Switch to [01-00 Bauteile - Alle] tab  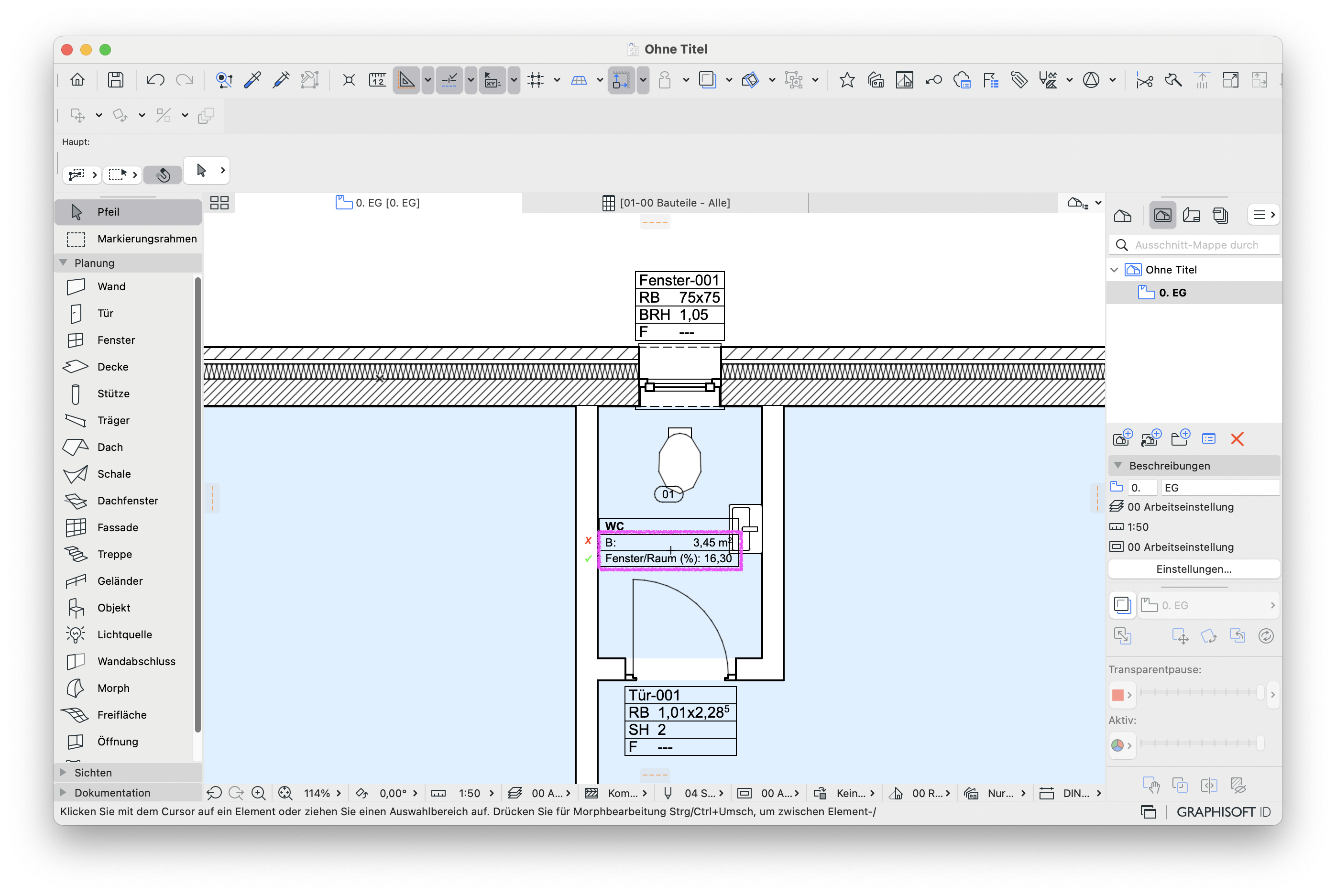tap(666, 203)
